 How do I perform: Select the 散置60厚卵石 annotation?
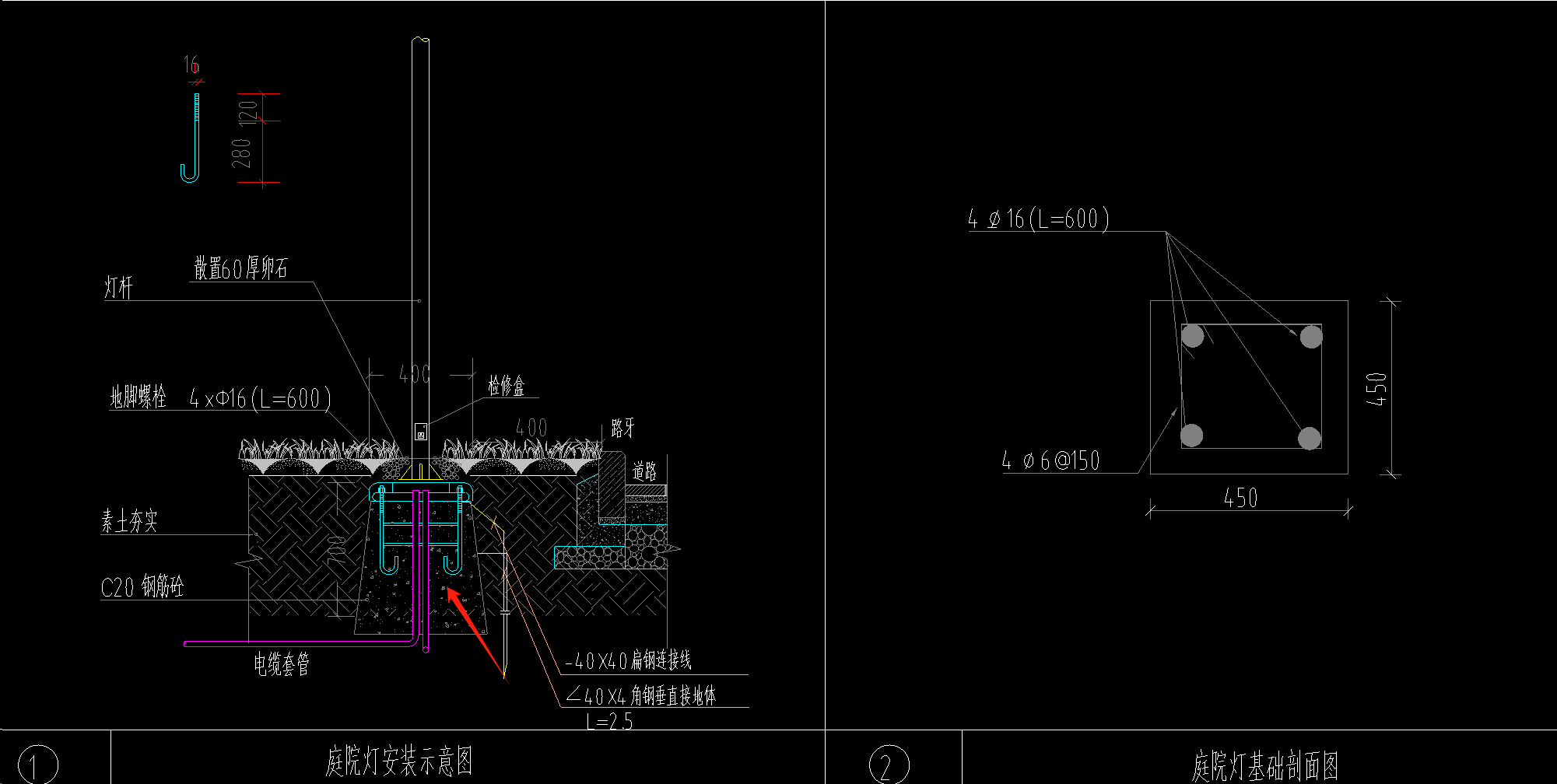pyautogui.click(x=240, y=269)
